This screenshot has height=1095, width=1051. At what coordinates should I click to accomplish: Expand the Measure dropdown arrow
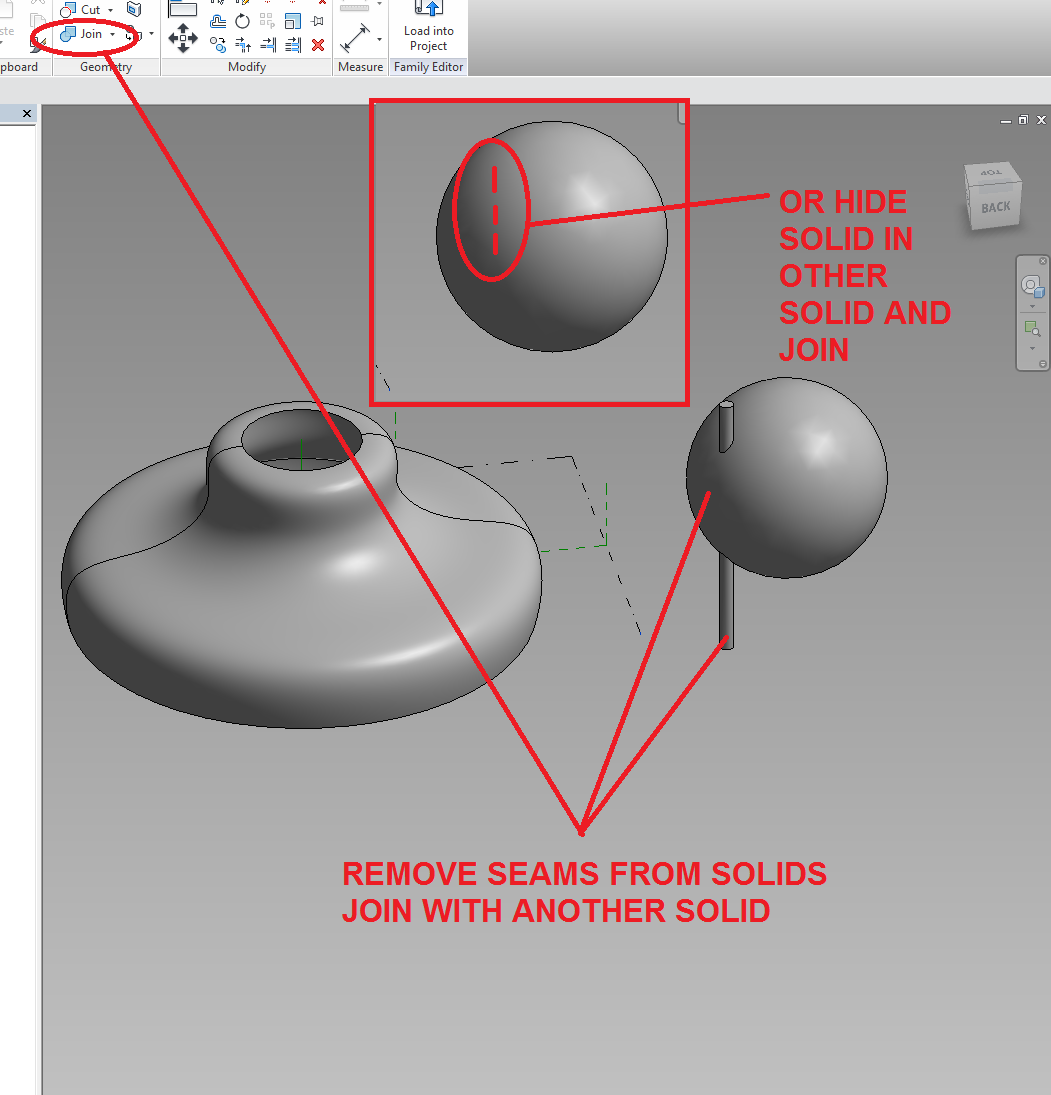[x=379, y=39]
